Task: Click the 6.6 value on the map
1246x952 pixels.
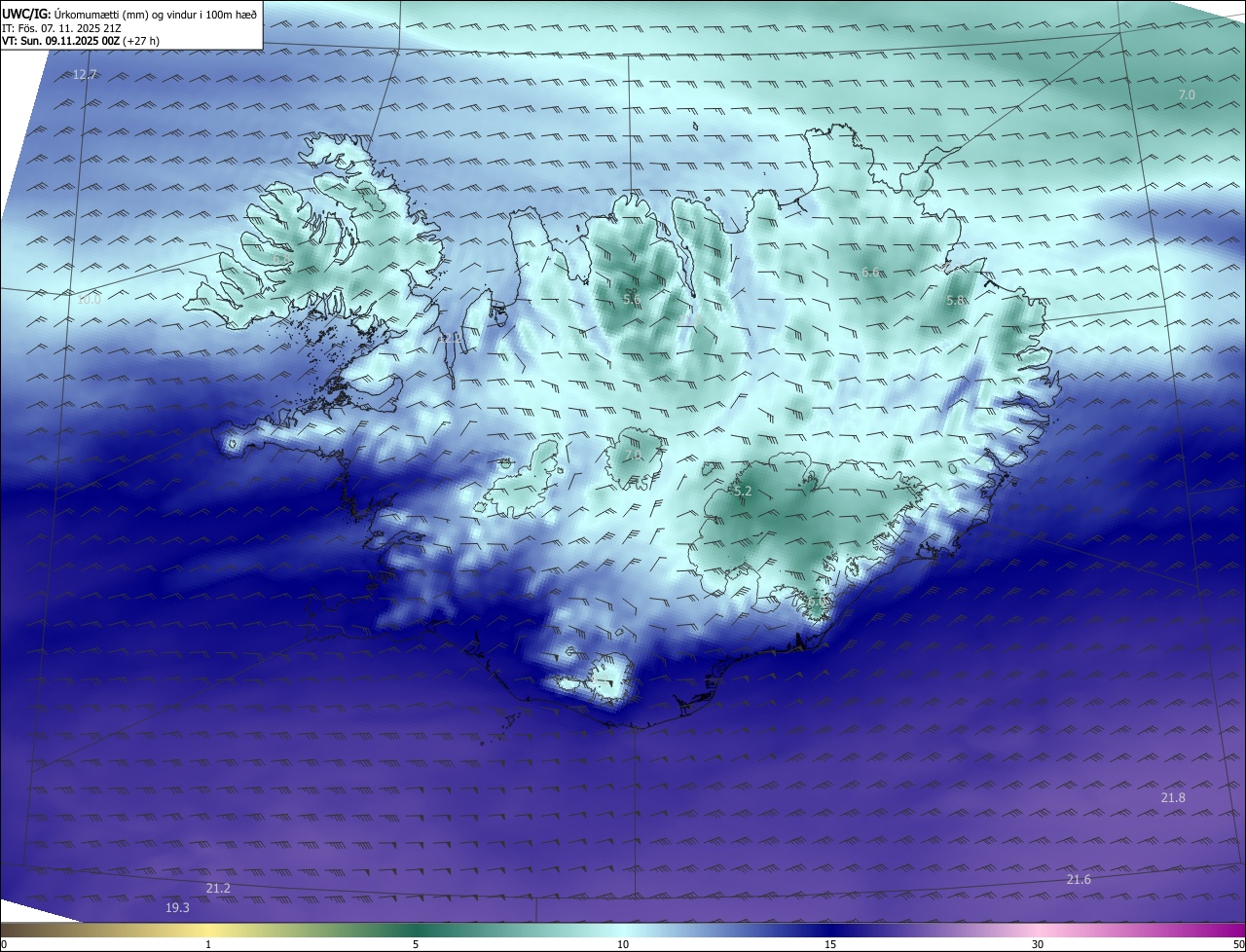Action: tap(871, 273)
